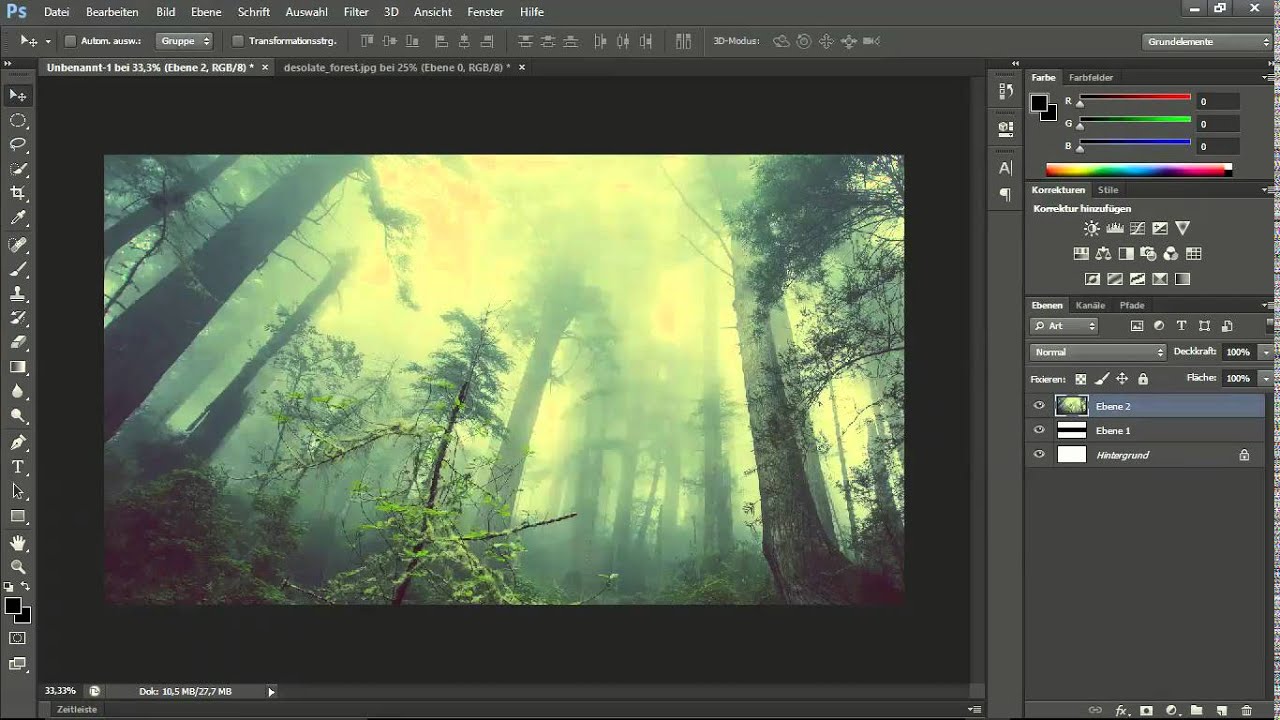
Task: Select the History Brush tool
Action: [x=18, y=318]
